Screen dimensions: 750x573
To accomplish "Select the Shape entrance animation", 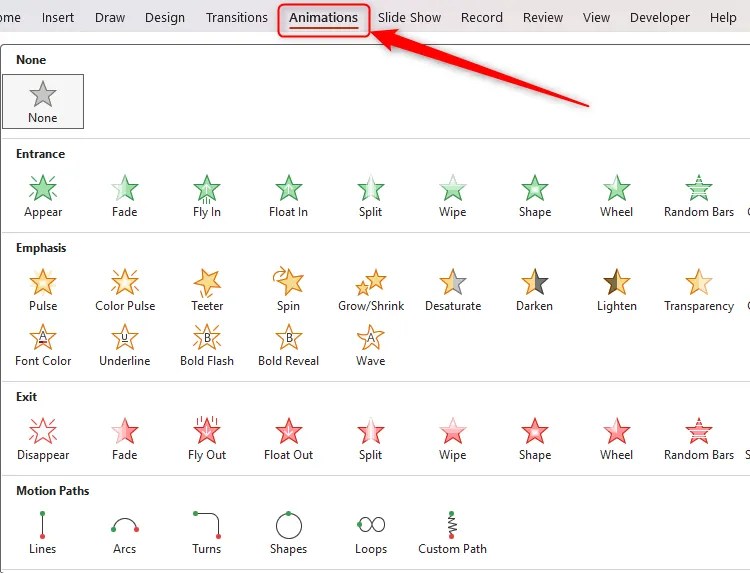I will [x=535, y=197].
